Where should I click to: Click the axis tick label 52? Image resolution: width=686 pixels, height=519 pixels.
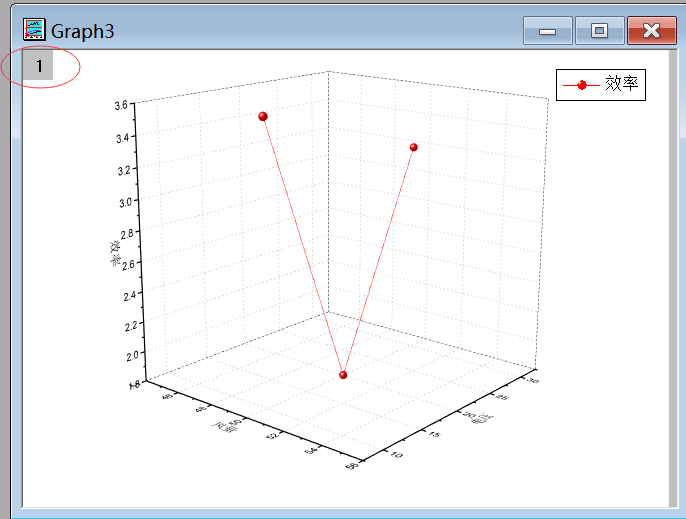pos(273,436)
